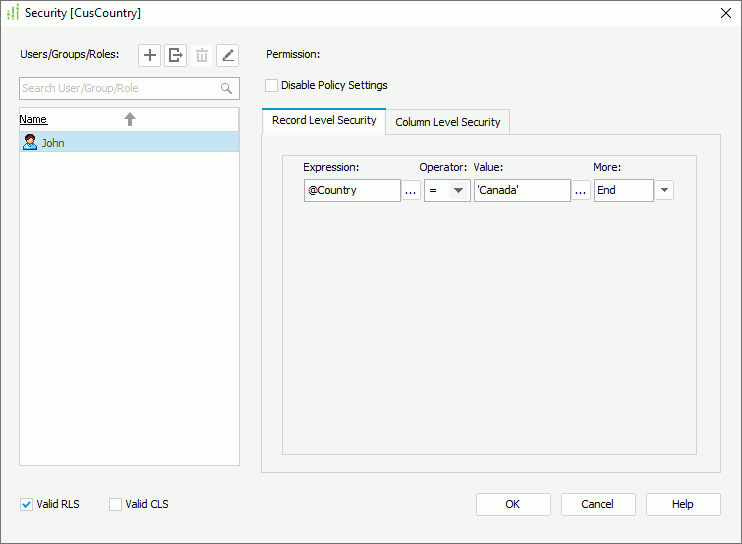Click the import users icon next to plus
This screenshot has height=544, width=742.
176,55
